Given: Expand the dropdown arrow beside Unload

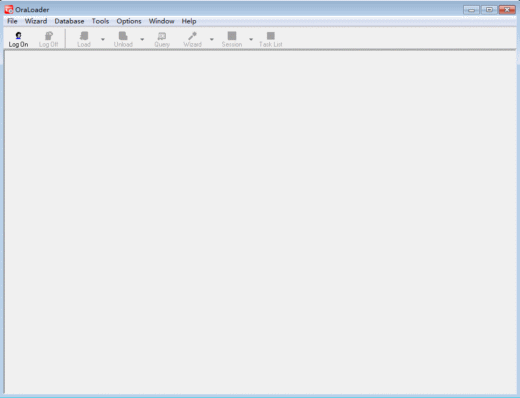Looking at the screenshot, I should (x=142, y=39).
